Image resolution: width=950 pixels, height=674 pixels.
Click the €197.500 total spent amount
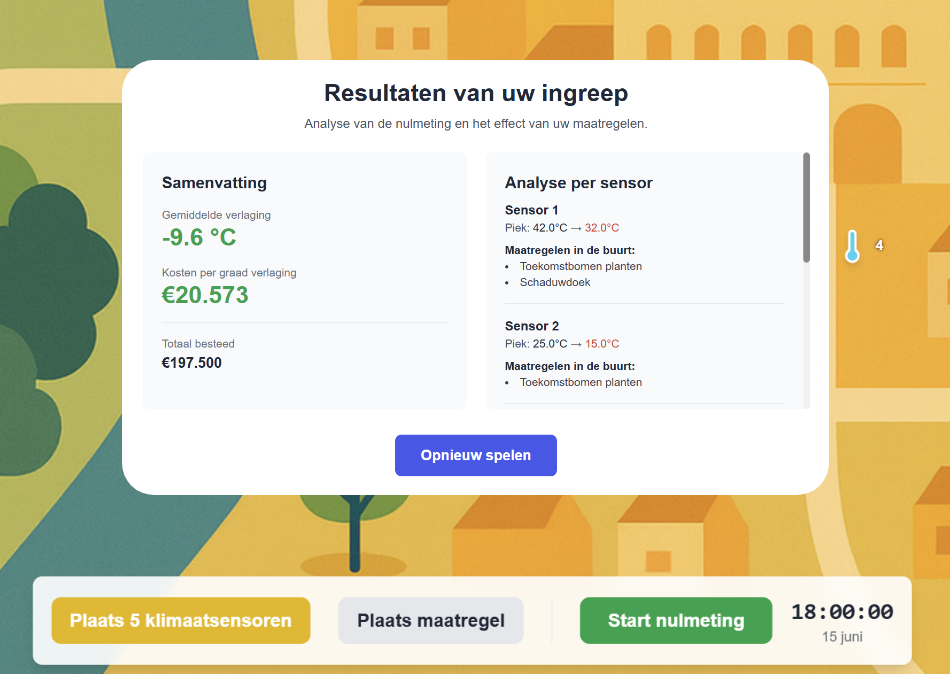coord(192,363)
